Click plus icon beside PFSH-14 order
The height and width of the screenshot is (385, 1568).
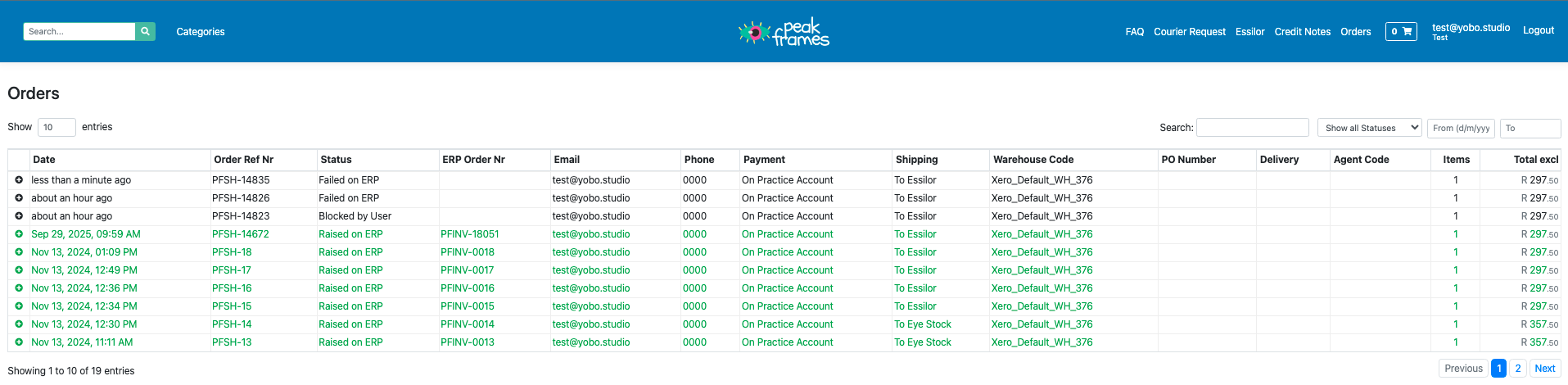point(19,324)
